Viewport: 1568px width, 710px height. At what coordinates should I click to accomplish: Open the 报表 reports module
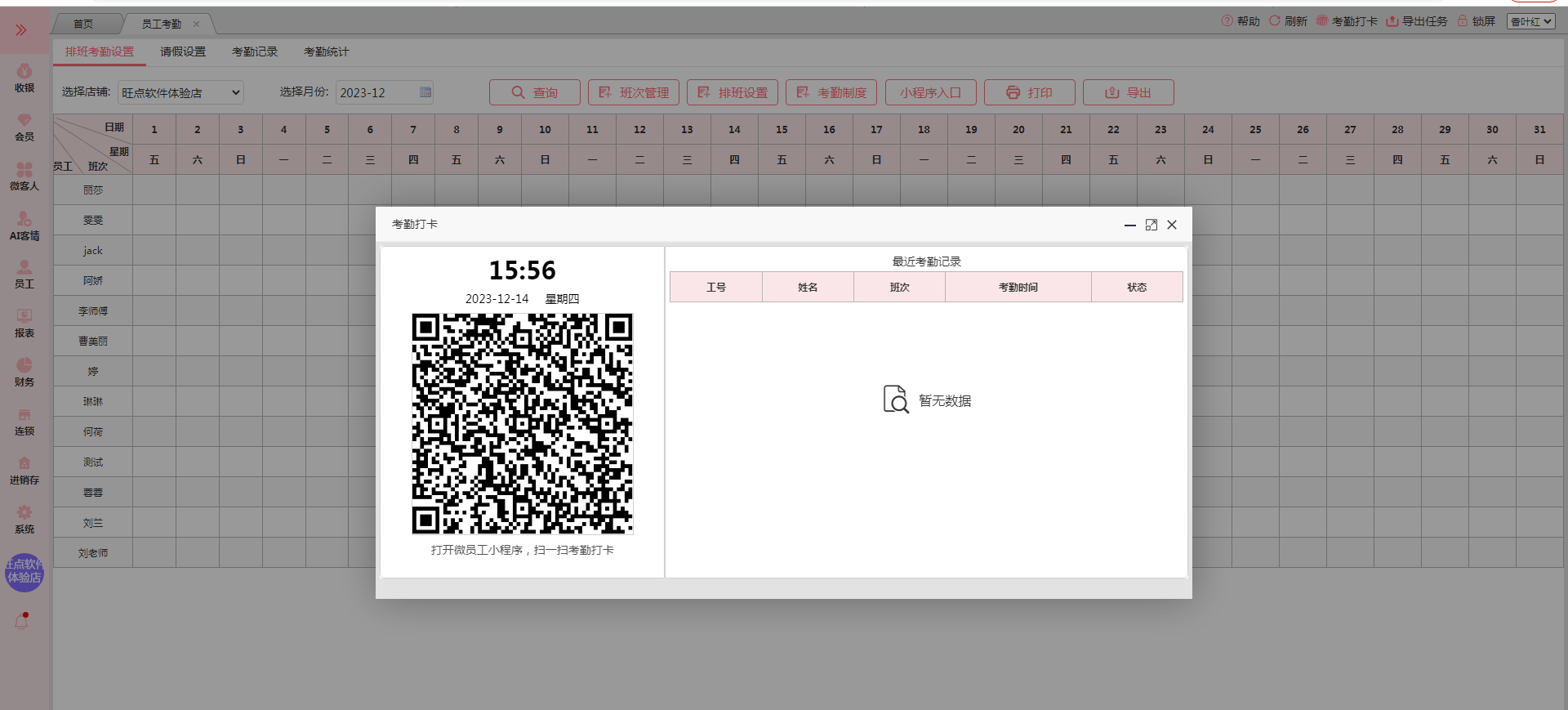(x=24, y=324)
